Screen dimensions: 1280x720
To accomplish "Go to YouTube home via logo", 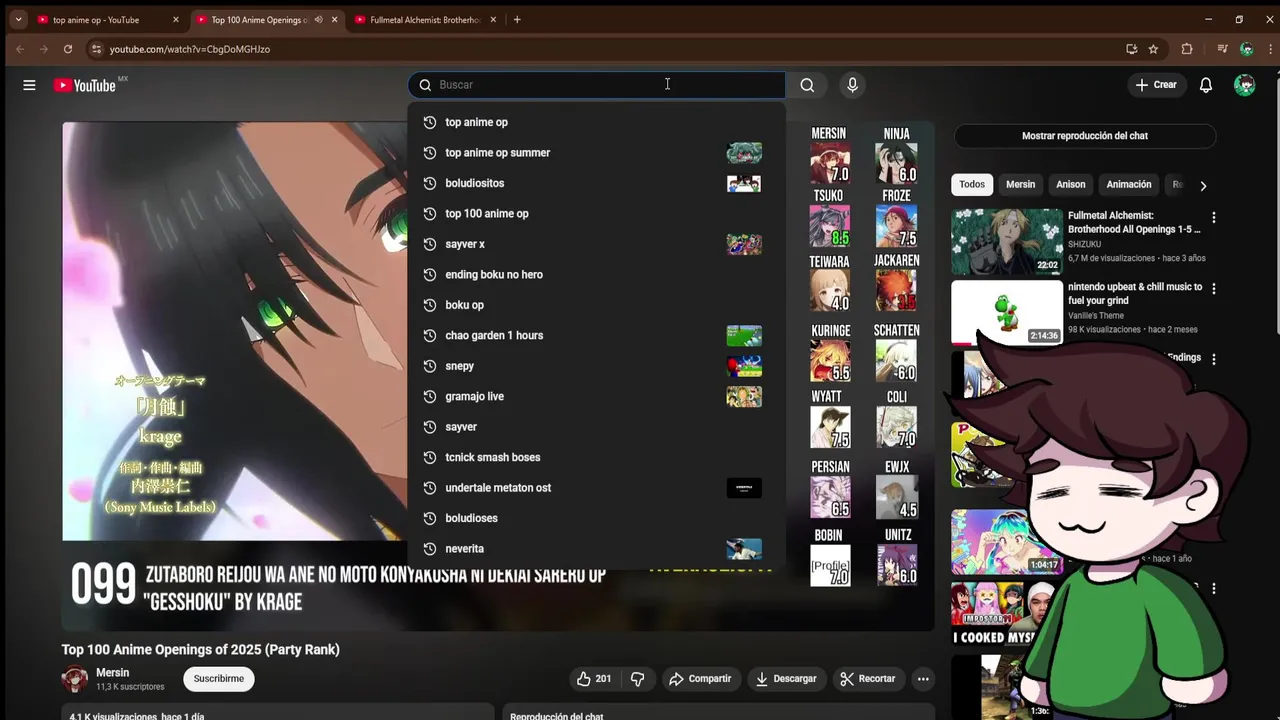I will click(85, 85).
